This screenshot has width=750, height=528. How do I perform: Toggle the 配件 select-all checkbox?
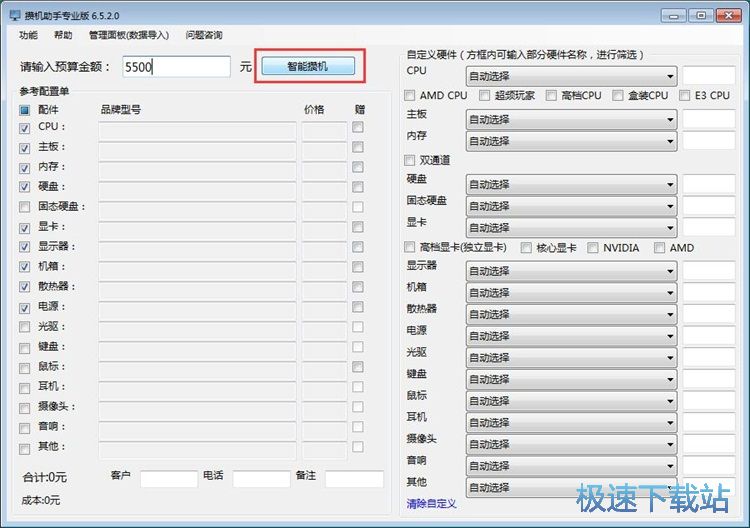pyautogui.click(x=24, y=110)
